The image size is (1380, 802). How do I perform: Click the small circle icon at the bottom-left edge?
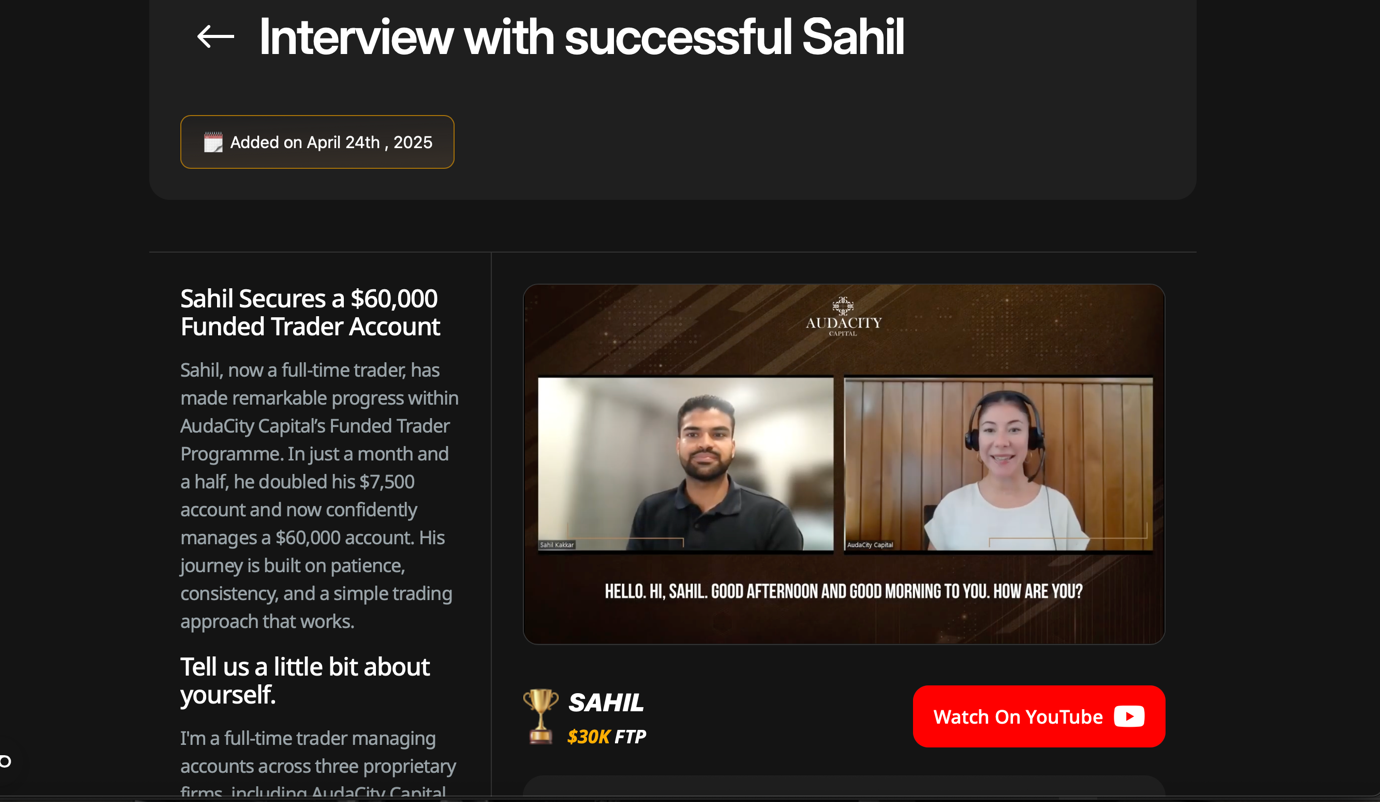point(5,761)
